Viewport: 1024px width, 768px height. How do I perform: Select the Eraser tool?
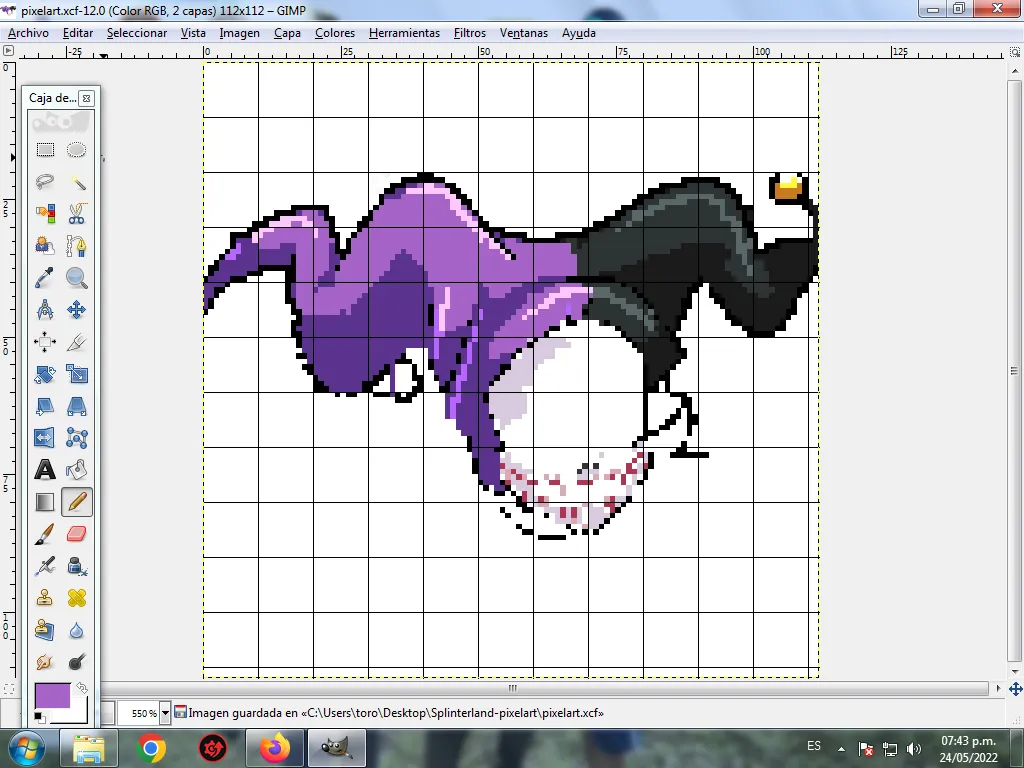pyautogui.click(x=76, y=534)
